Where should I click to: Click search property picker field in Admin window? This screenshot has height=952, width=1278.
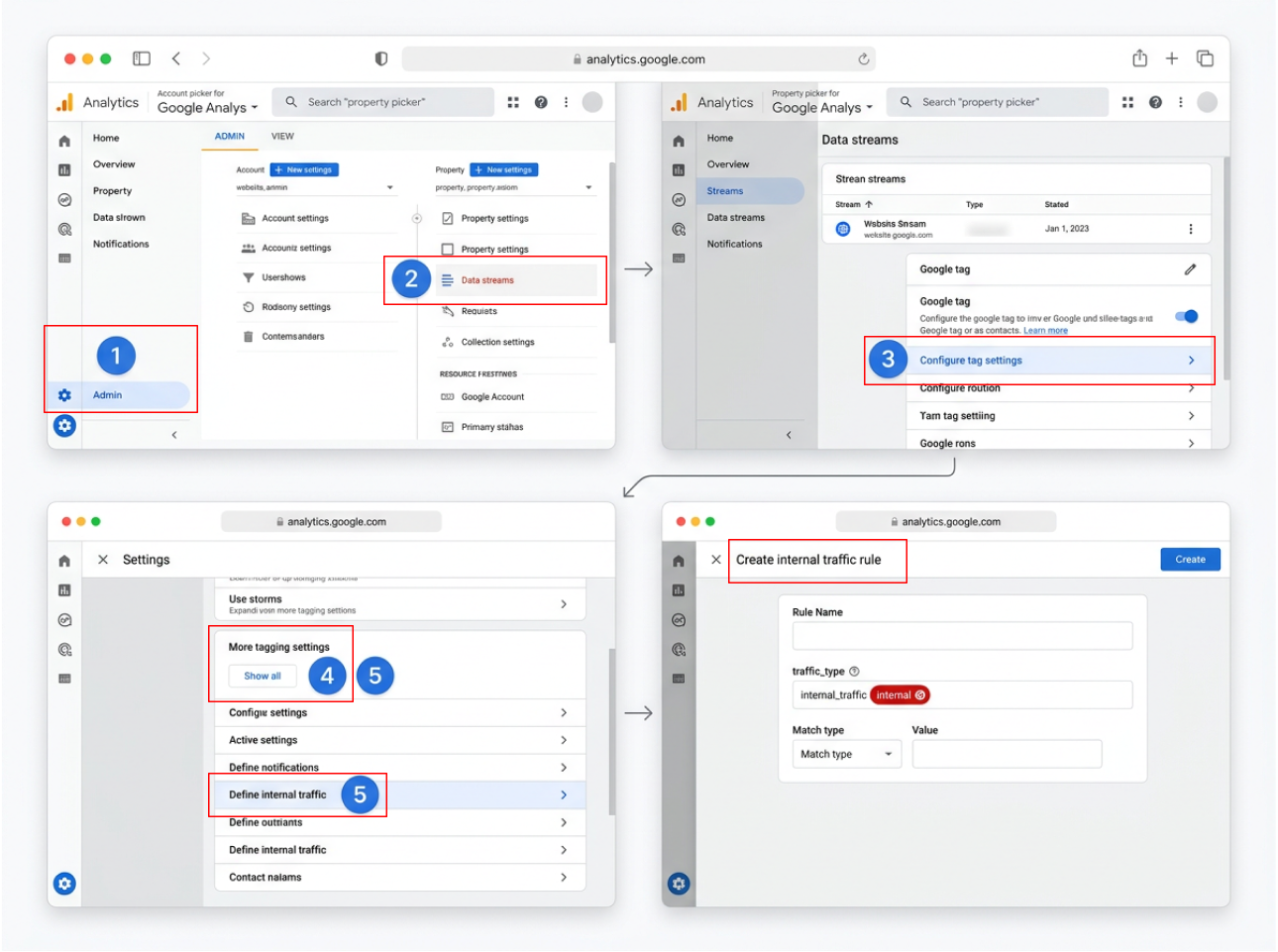pos(382,102)
